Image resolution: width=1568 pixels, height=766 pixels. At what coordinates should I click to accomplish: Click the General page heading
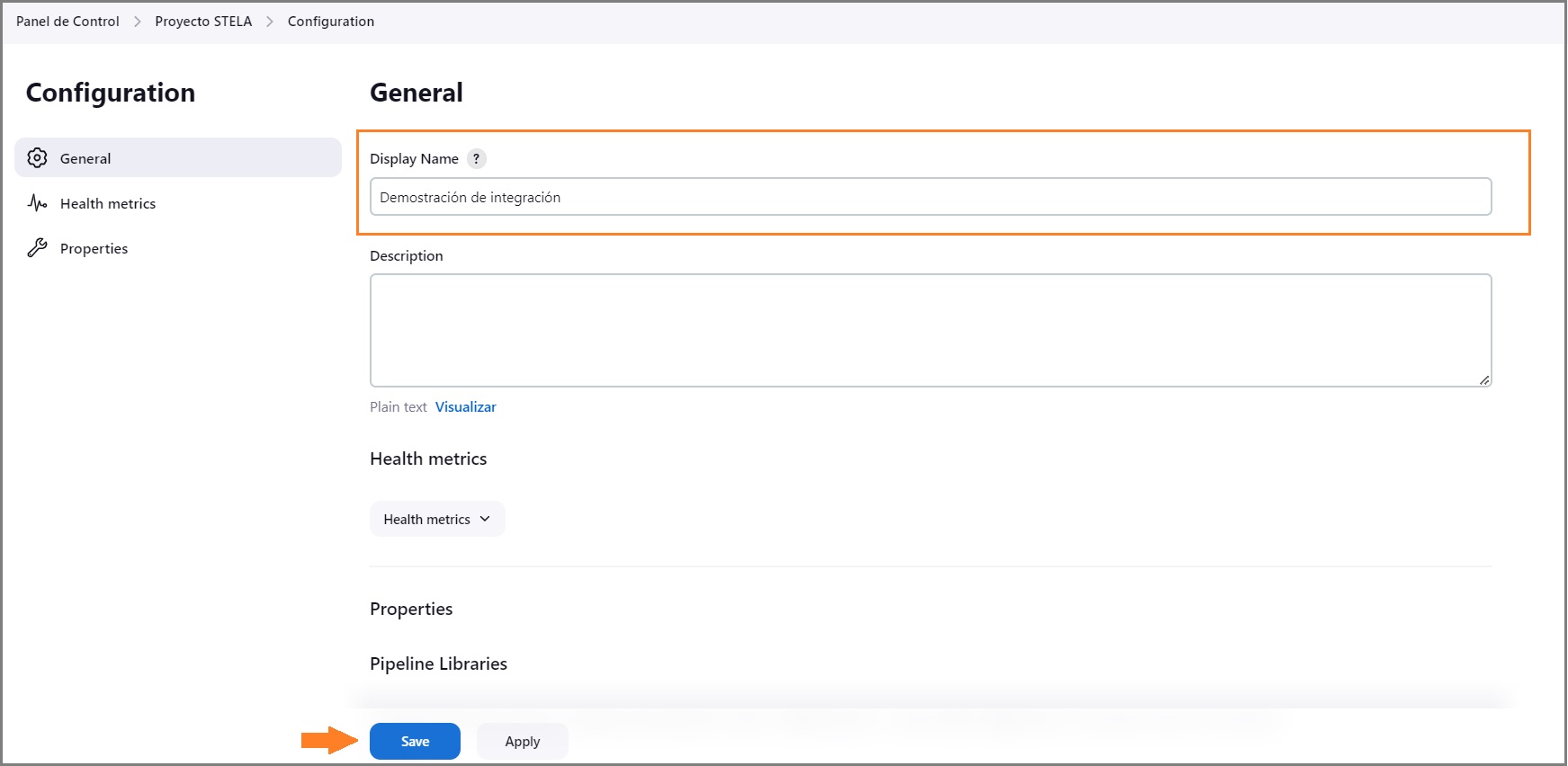click(x=417, y=92)
